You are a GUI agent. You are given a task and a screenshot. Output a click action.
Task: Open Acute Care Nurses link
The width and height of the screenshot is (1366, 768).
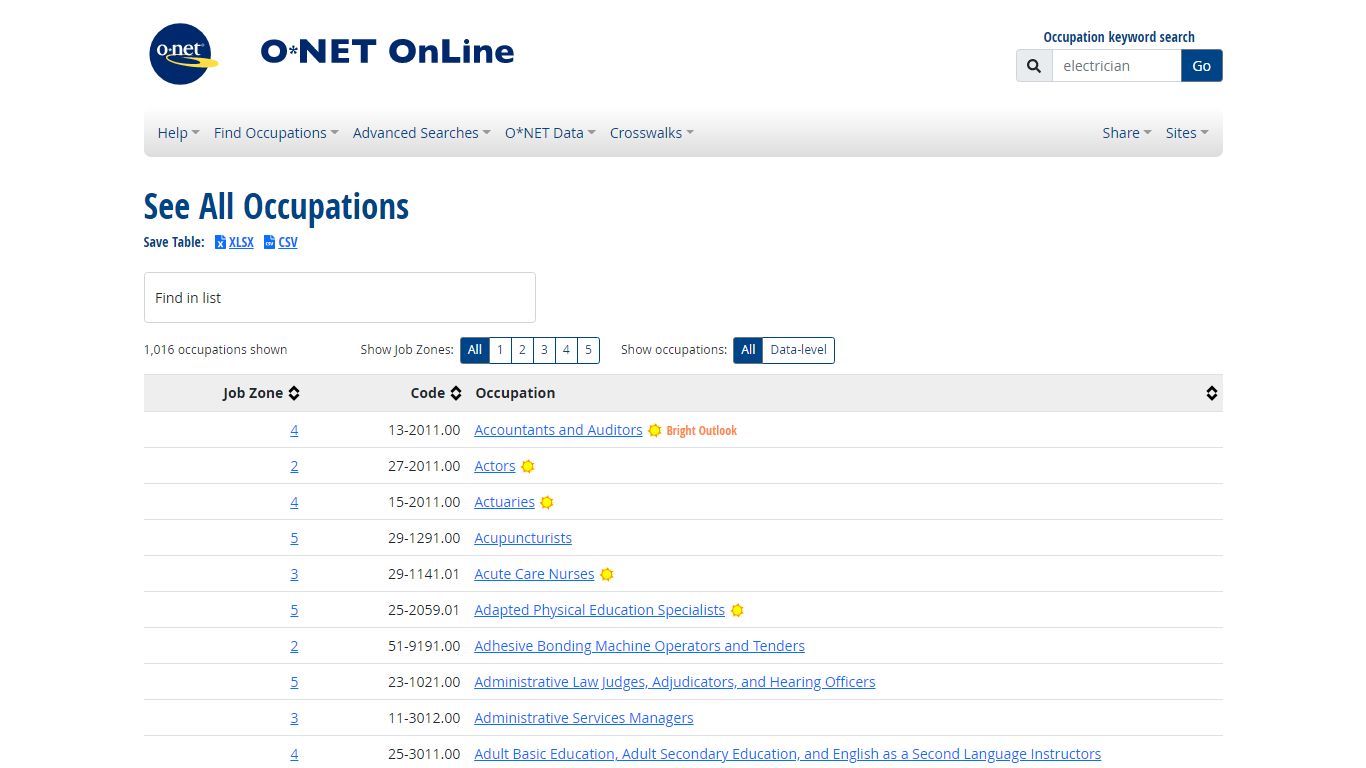click(x=534, y=574)
